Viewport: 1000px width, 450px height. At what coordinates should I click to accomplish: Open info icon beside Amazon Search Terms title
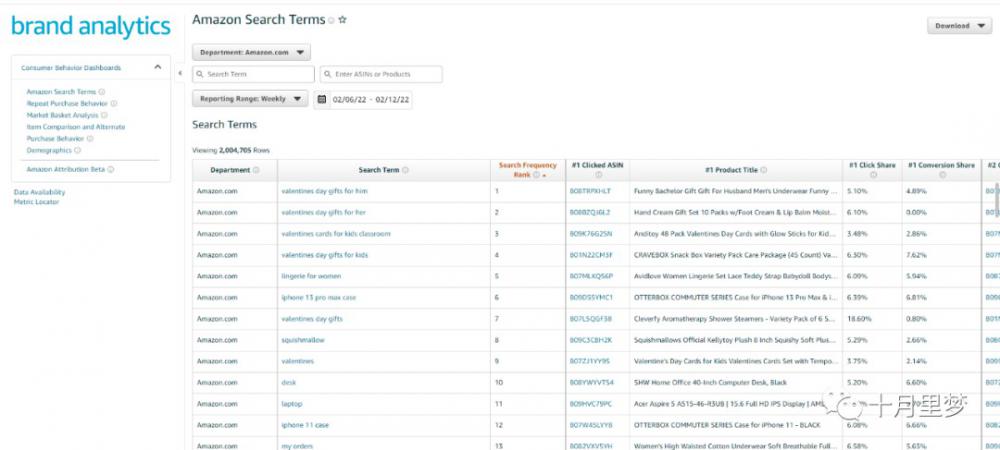[331, 20]
